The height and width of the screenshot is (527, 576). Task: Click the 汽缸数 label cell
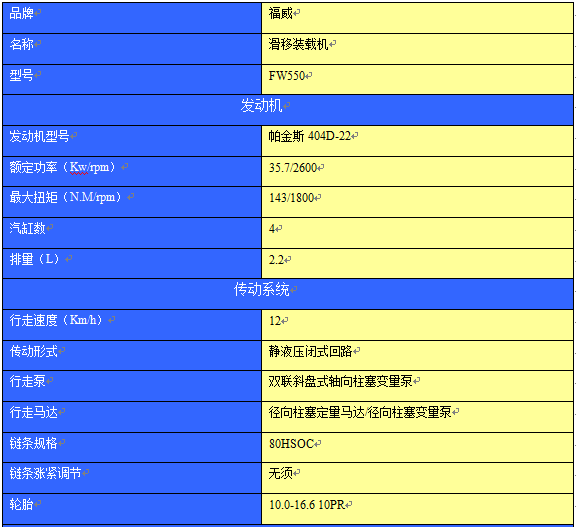click(132, 233)
